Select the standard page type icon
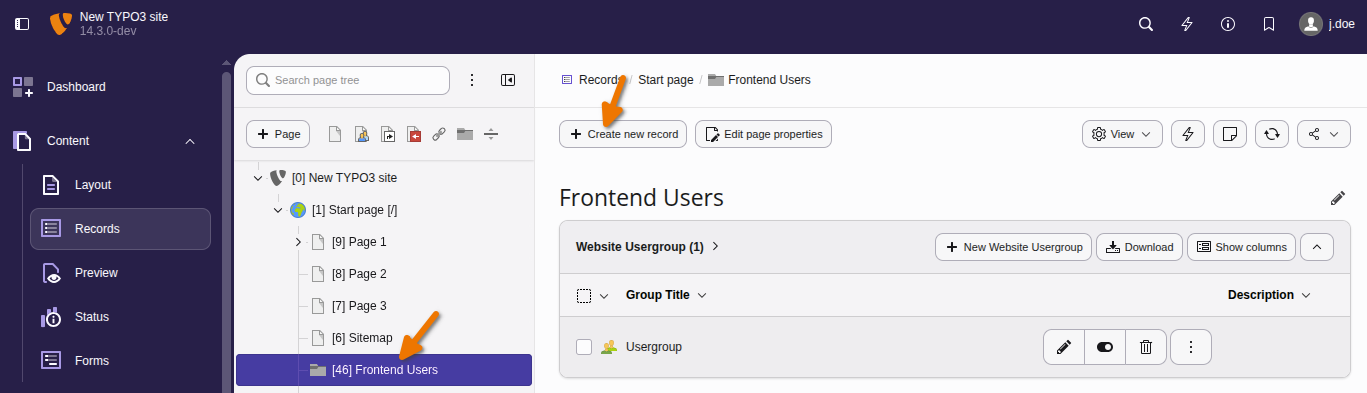This screenshot has width=1367, height=393. click(x=336, y=134)
